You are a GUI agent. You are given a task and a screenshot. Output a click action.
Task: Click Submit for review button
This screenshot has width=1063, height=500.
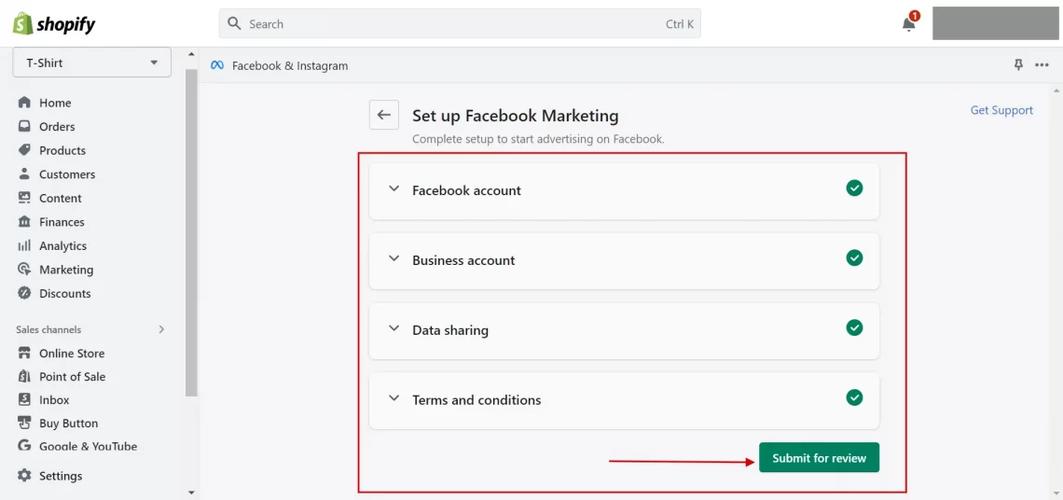tap(819, 457)
